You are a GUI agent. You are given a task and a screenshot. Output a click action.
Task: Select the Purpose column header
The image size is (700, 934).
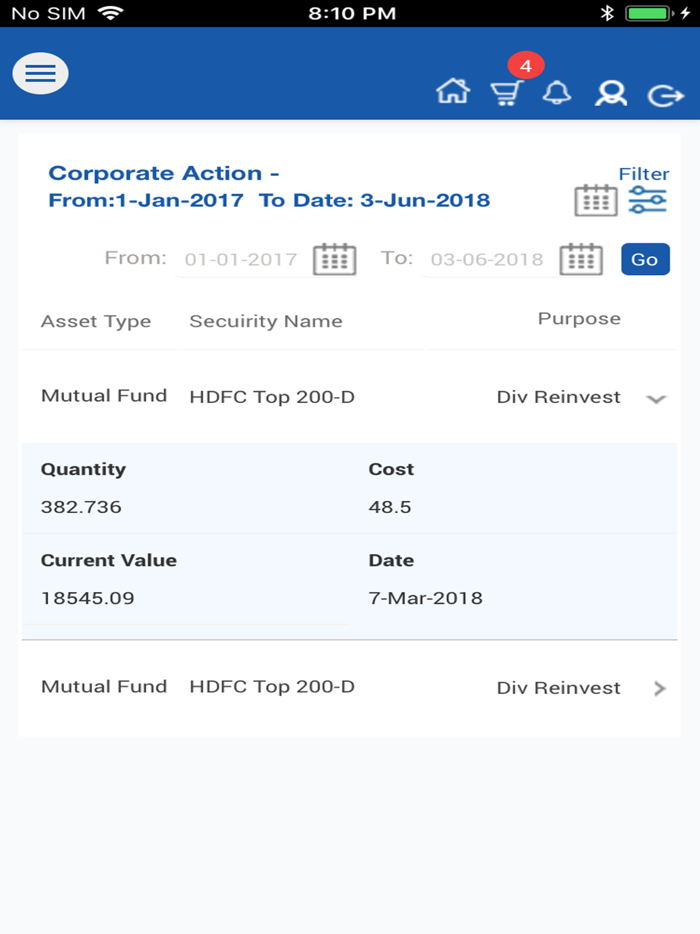click(579, 318)
